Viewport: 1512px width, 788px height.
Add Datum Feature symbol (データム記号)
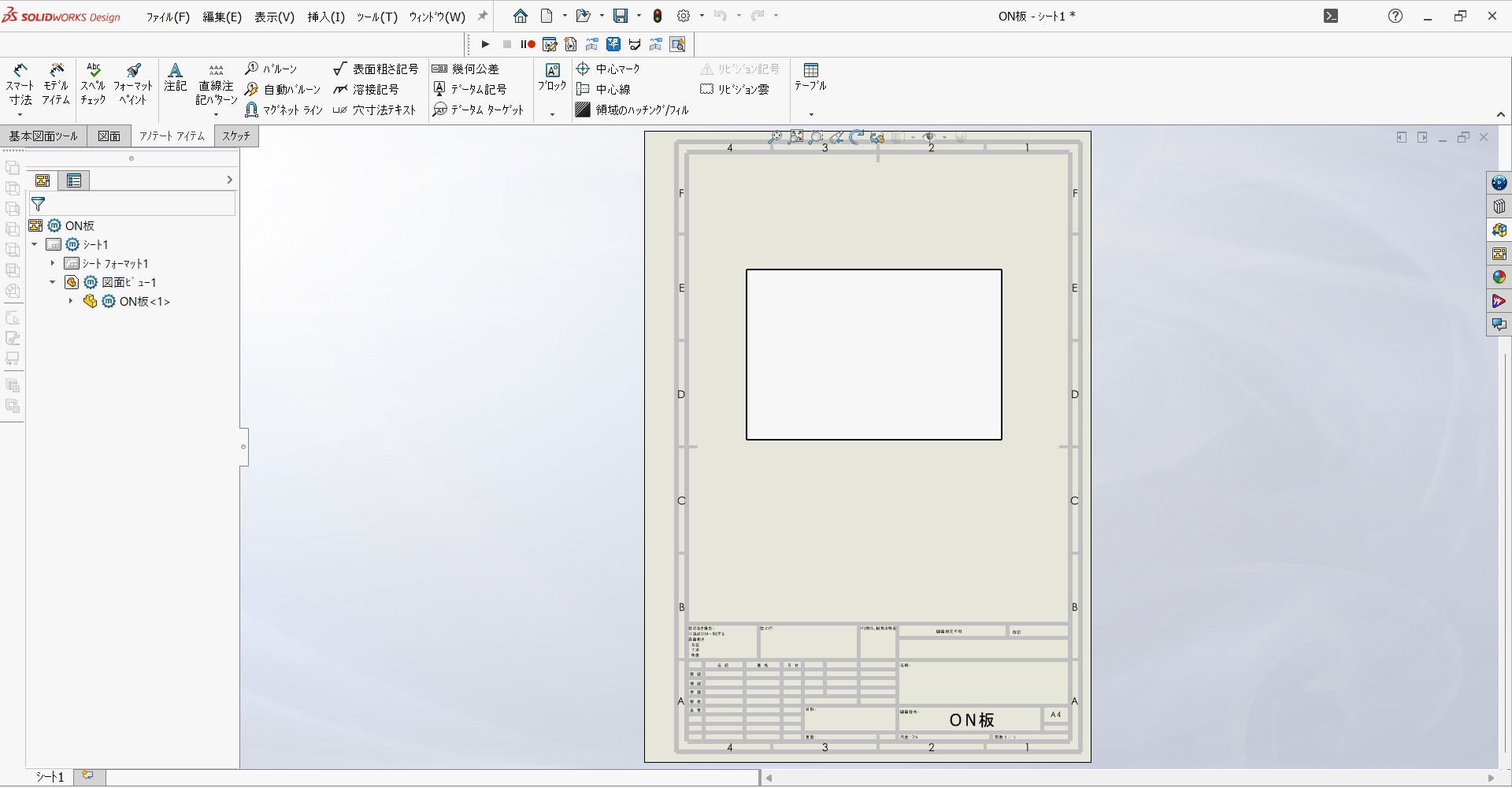click(x=469, y=90)
